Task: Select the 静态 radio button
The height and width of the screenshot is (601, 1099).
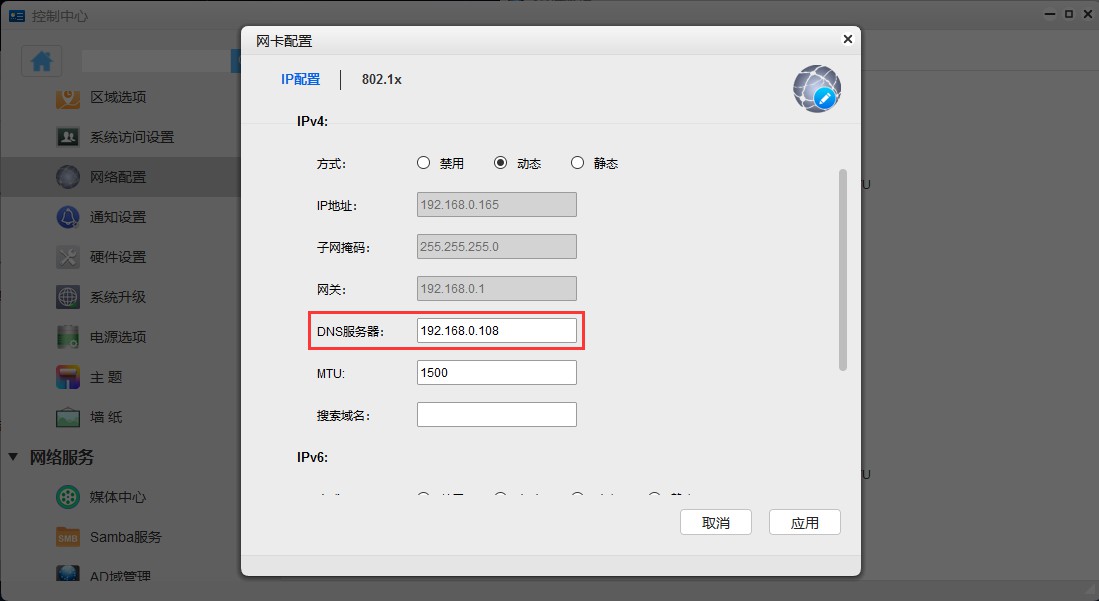Action: (x=577, y=163)
